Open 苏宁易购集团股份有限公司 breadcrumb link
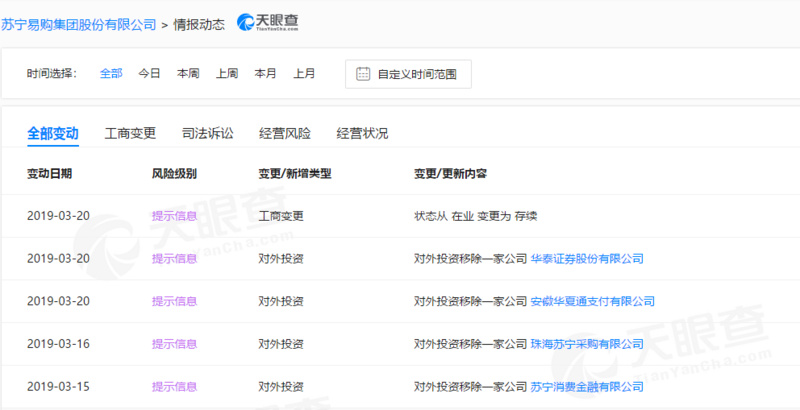The height and width of the screenshot is (410, 800). tap(78, 21)
